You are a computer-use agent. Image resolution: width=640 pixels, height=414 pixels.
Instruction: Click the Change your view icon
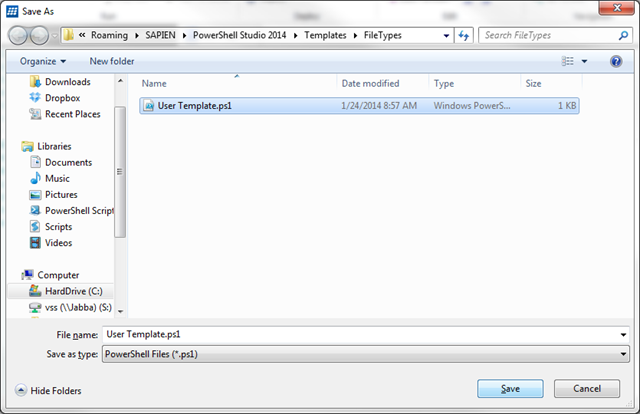pyautogui.click(x=567, y=61)
